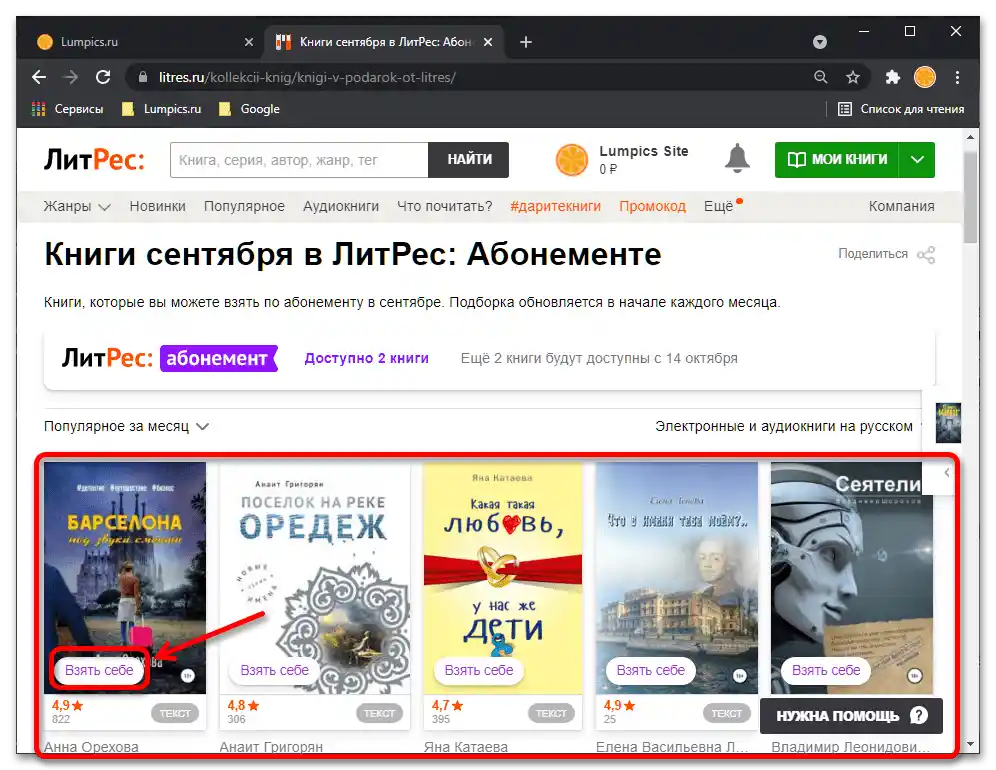Click the padlock site info icon
996x770 pixels.
coord(143,78)
